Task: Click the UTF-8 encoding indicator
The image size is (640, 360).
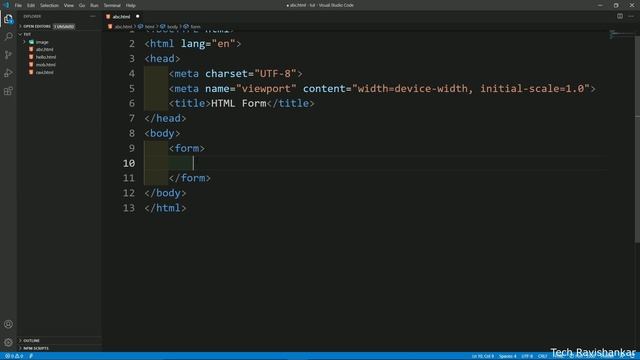Action: 527,356
